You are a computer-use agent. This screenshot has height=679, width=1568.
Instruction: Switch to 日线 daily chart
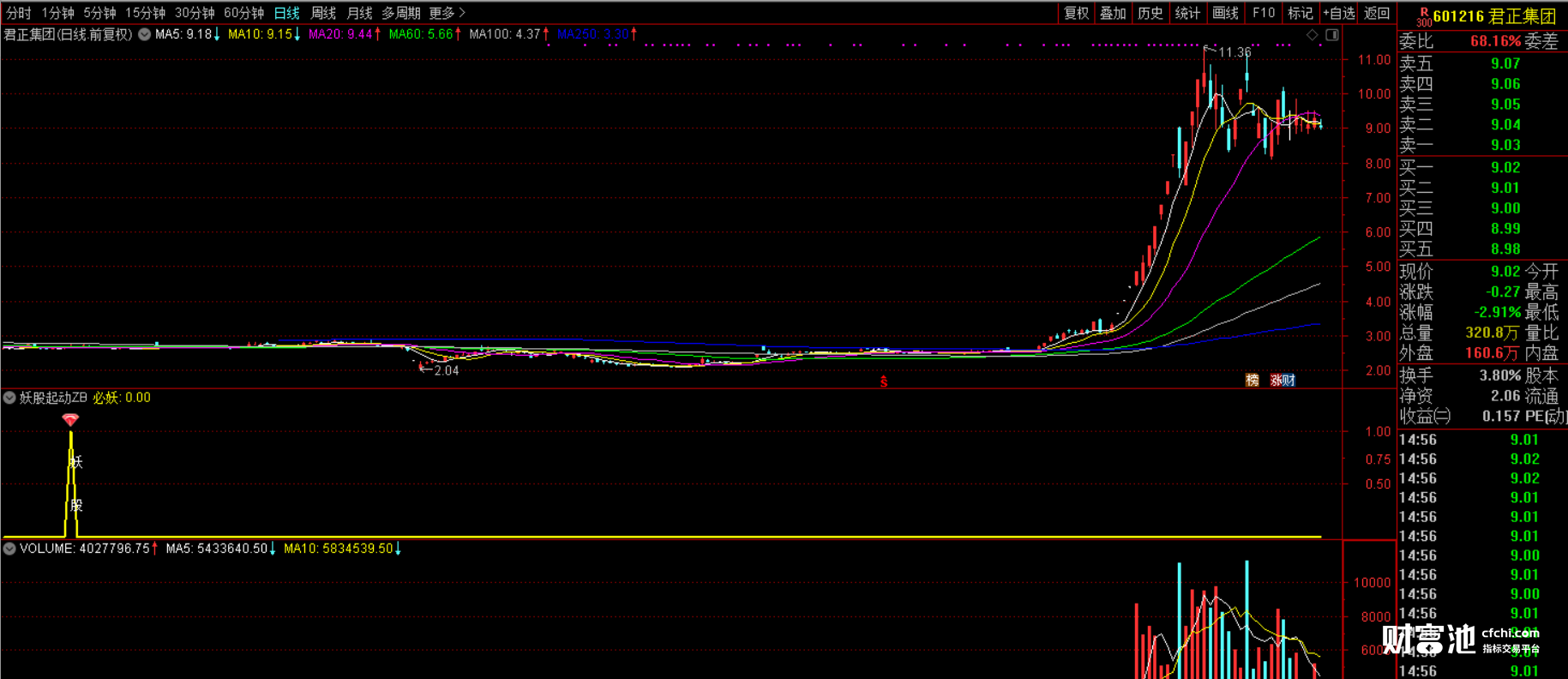(286, 13)
